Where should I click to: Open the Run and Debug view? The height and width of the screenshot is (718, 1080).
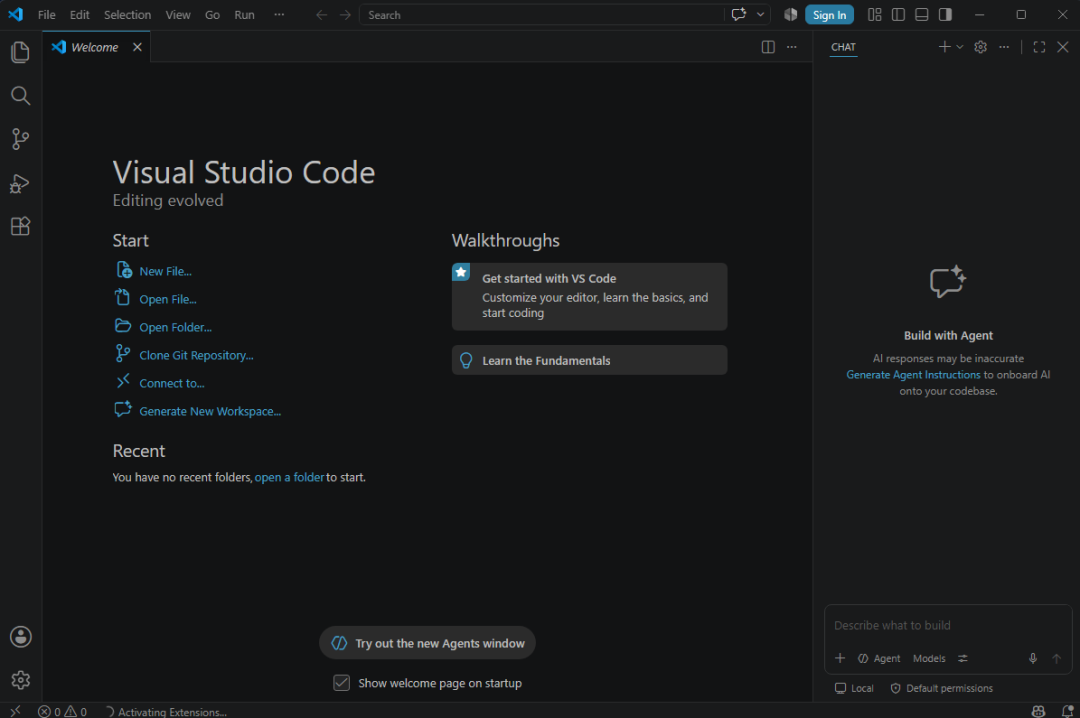click(x=21, y=183)
